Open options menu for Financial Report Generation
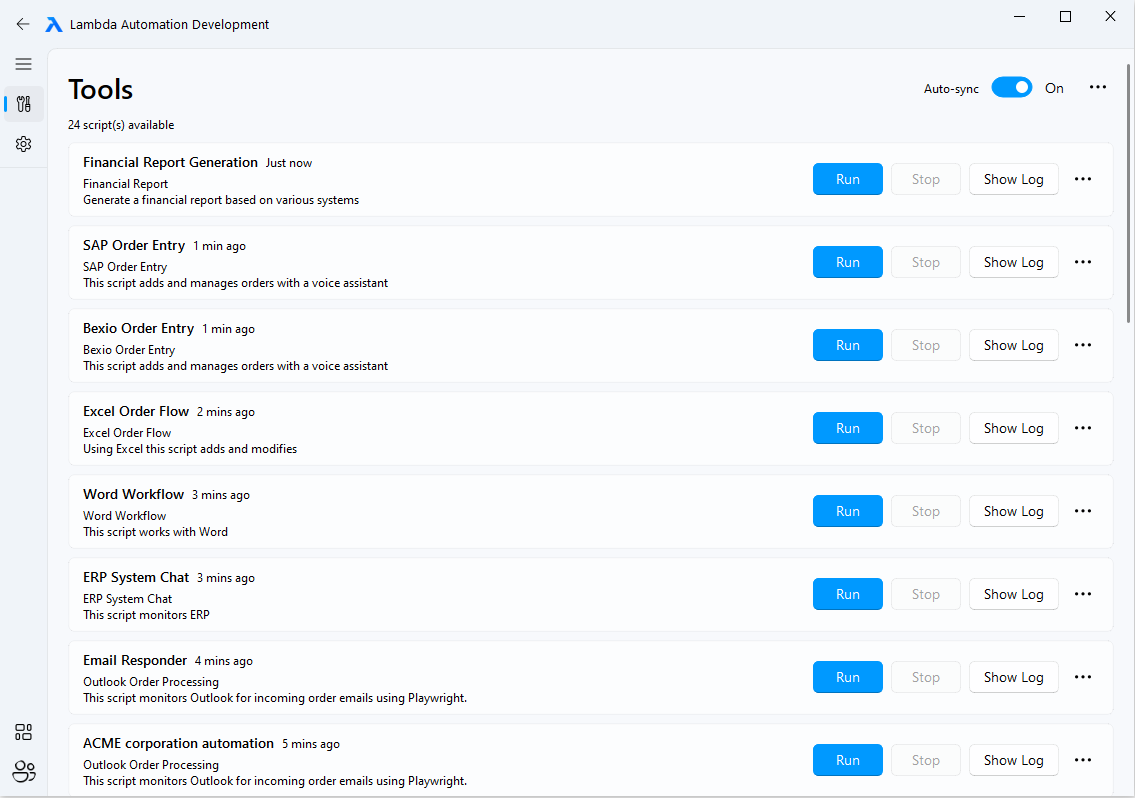Screen dimensions: 1135x798 1082,178
